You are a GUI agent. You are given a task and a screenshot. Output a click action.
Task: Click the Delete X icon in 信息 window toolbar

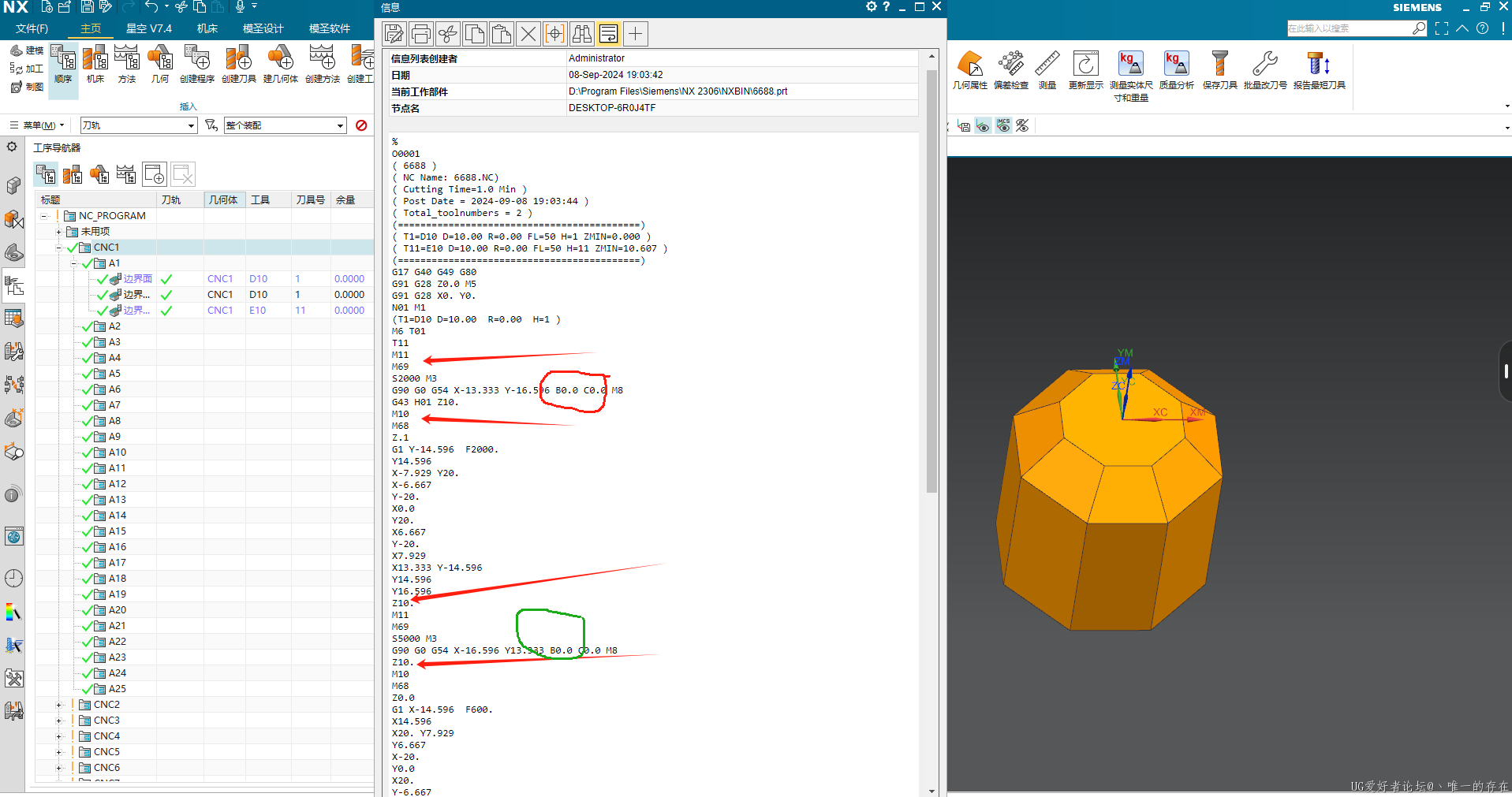pyautogui.click(x=528, y=34)
